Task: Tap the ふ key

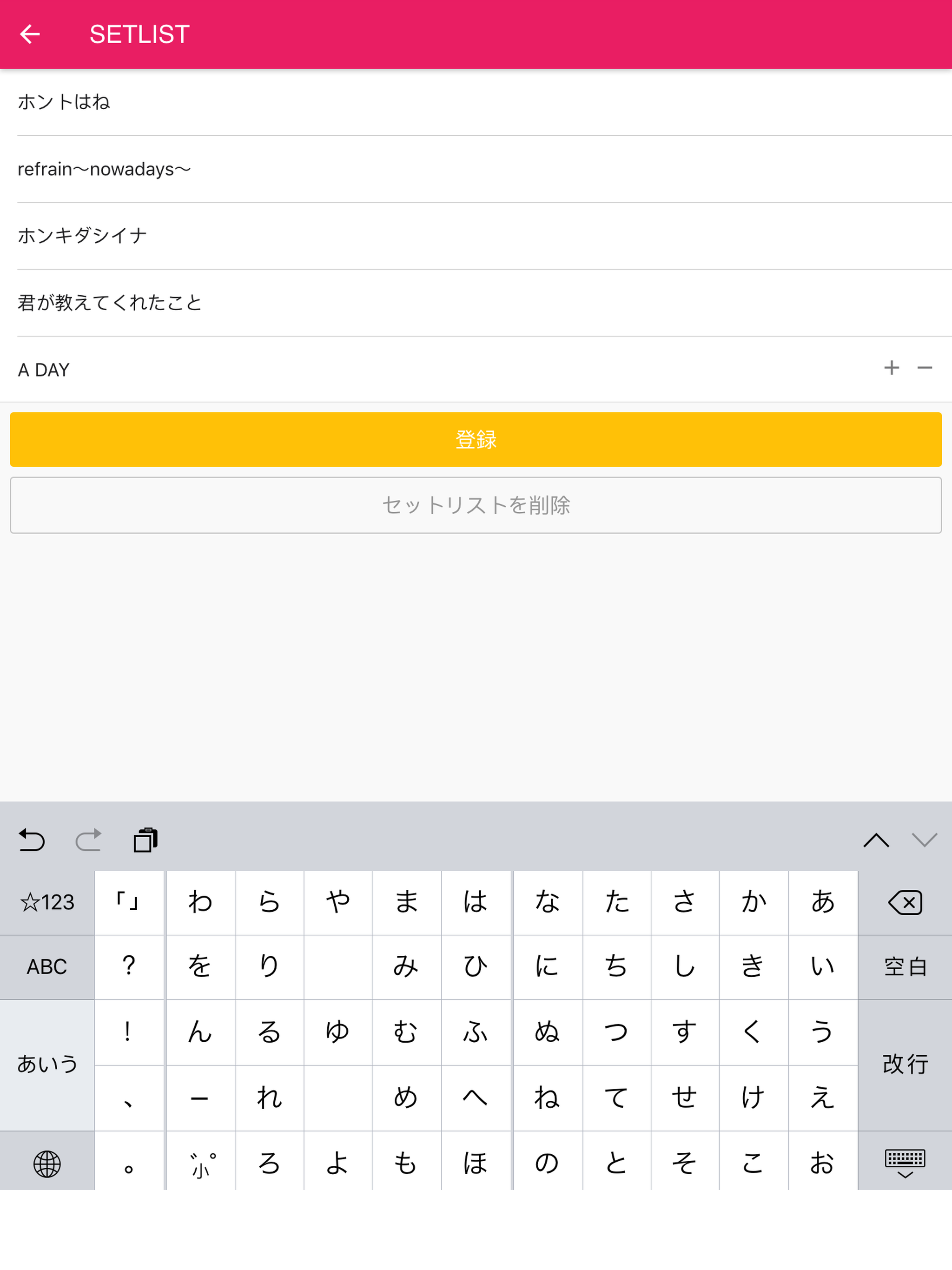Action: point(476,1033)
